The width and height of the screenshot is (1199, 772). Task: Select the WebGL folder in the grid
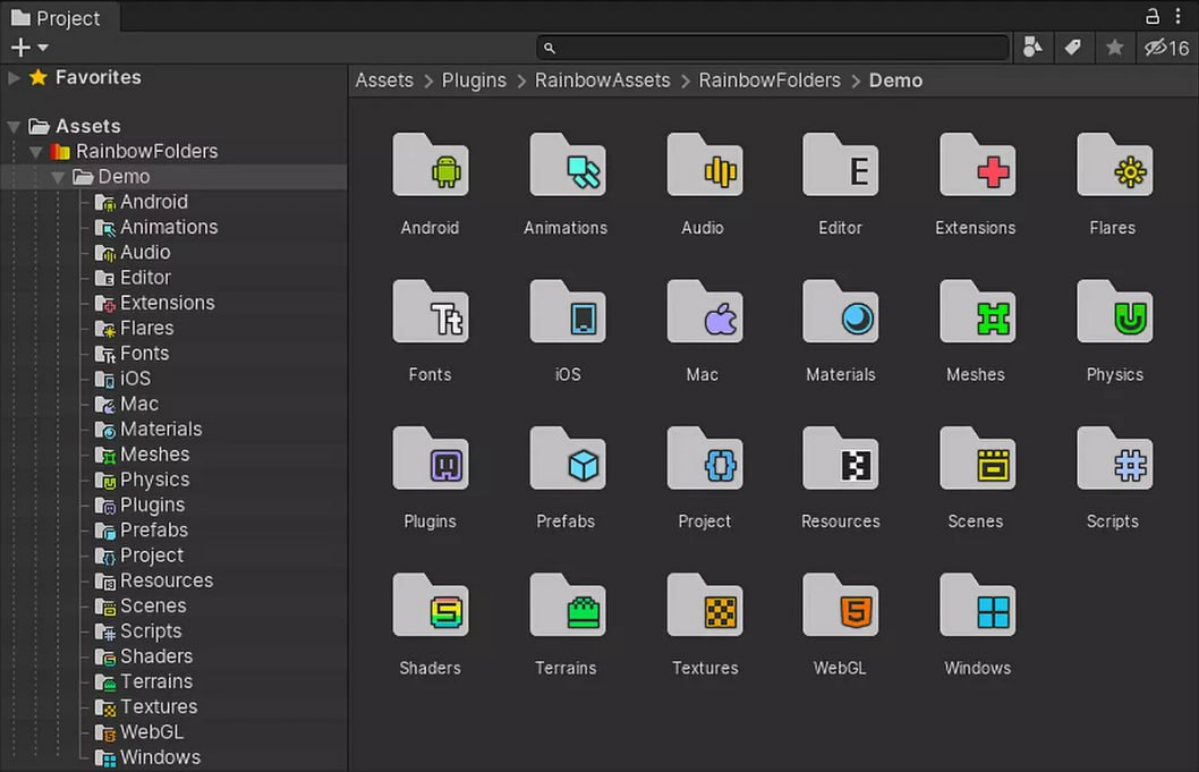pos(840,605)
